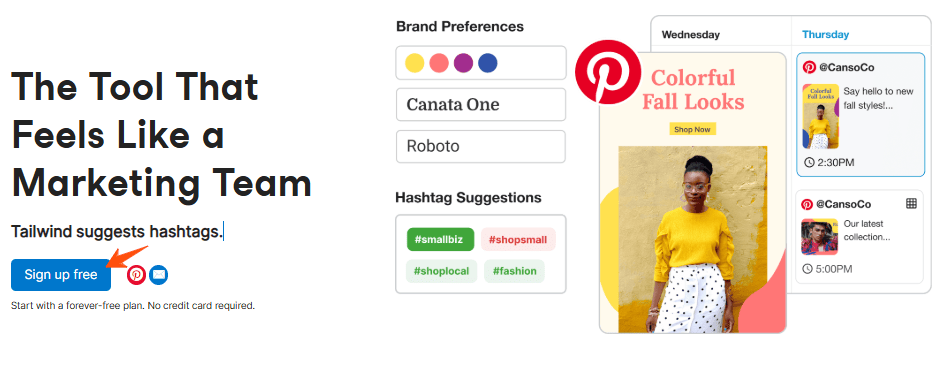Open the Wednesday calendar column
The height and width of the screenshot is (368, 942).
click(690, 35)
